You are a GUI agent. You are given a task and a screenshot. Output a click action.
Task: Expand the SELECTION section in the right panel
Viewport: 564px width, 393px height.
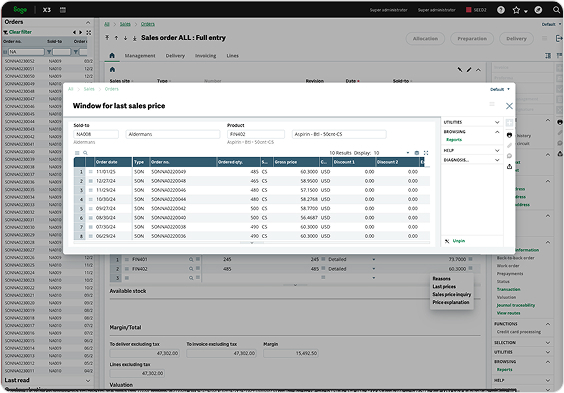(547, 343)
